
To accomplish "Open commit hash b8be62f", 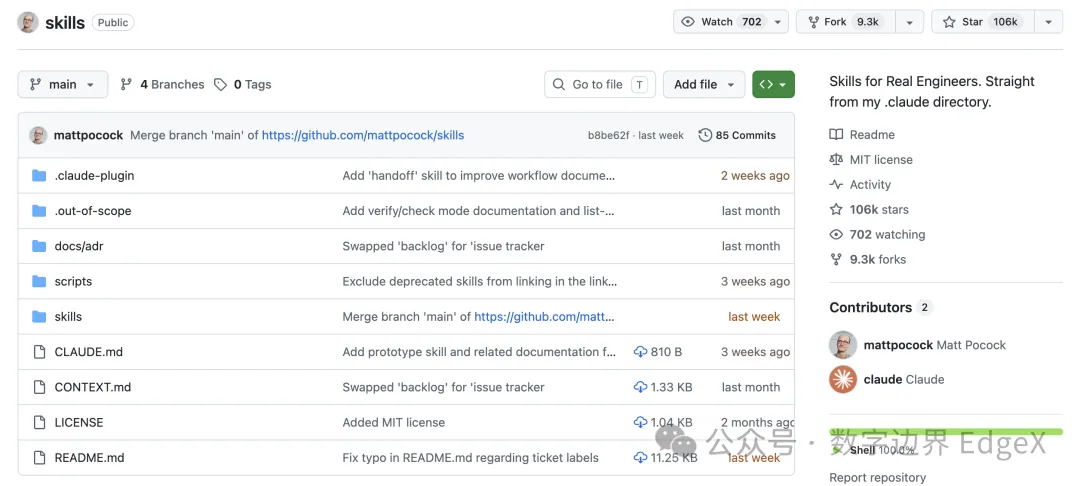I will coord(608,135).
